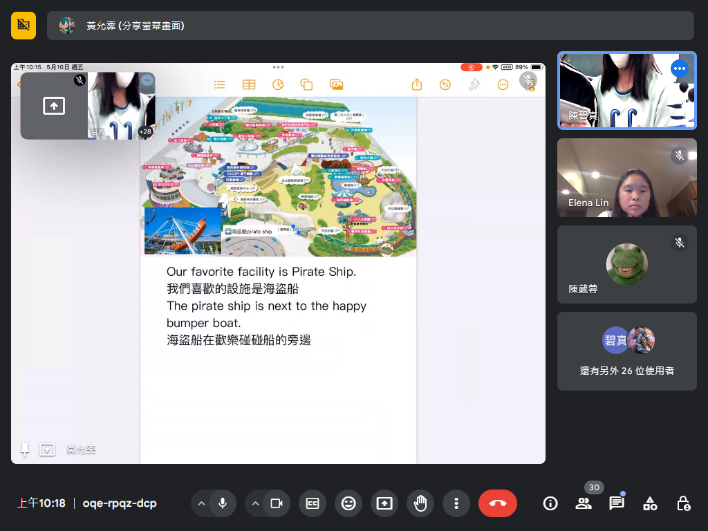Viewport: 708px width, 531px height.
Task: Expand audio settings arrow beside microphone
Action: coord(200,503)
